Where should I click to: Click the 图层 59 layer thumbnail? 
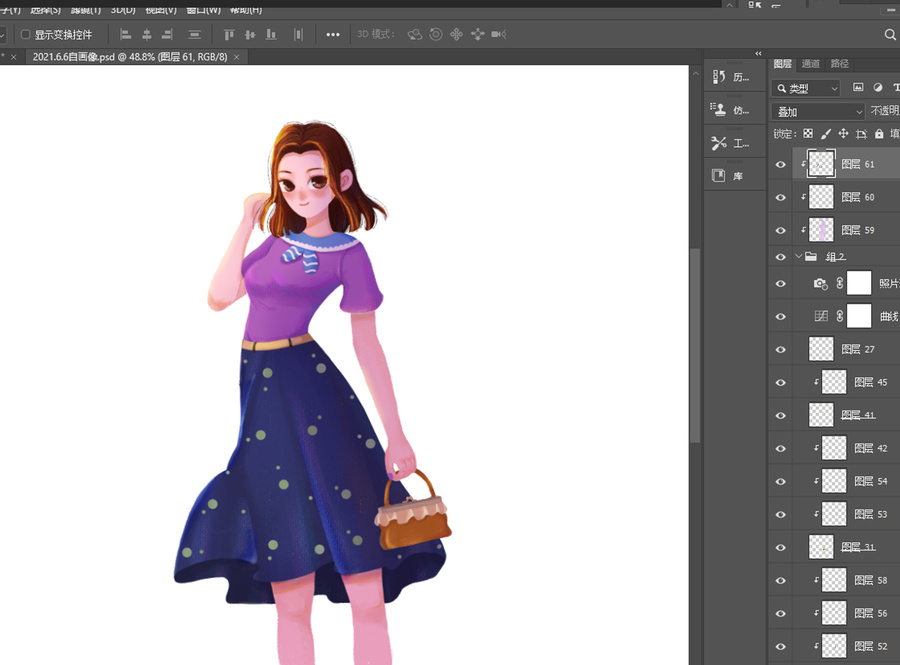coord(821,230)
